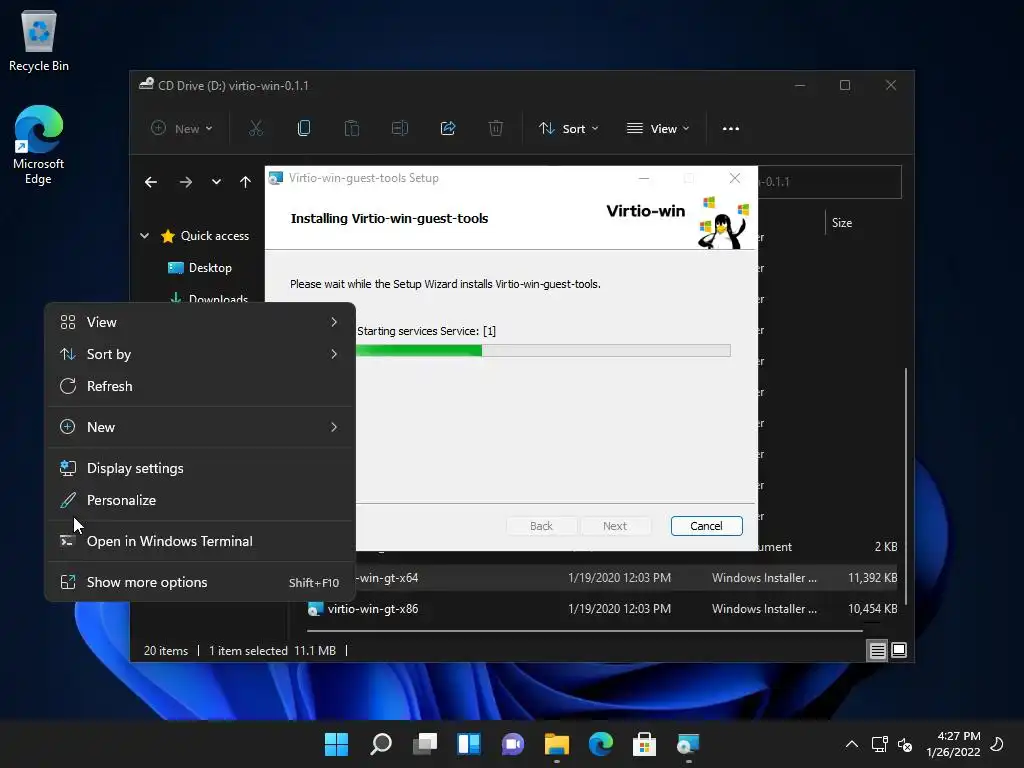
Task: Open recent locations dropdown chevron
Action: click(x=216, y=182)
